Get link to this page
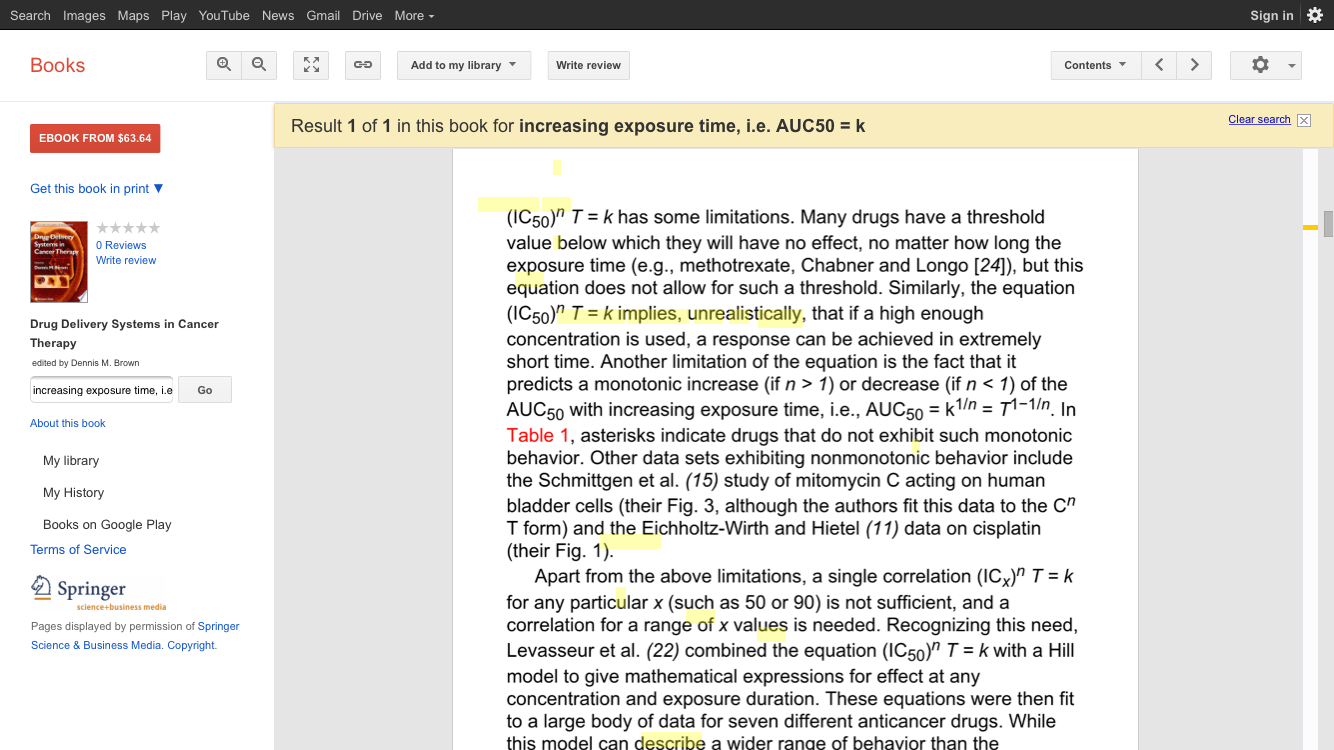The width and height of the screenshot is (1334, 750). click(x=363, y=65)
